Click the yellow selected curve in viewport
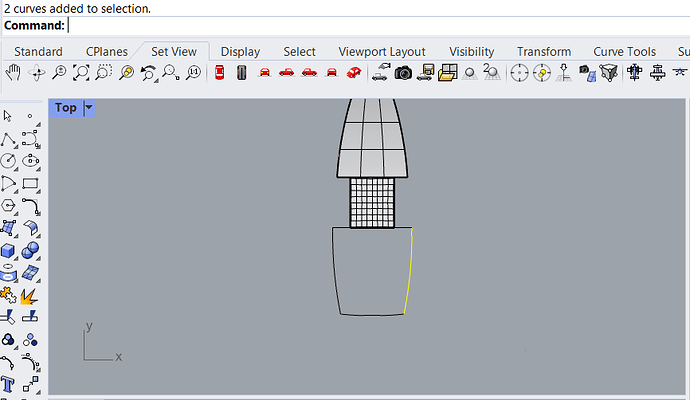Screen dimensions: 690x400 pos(409,273)
